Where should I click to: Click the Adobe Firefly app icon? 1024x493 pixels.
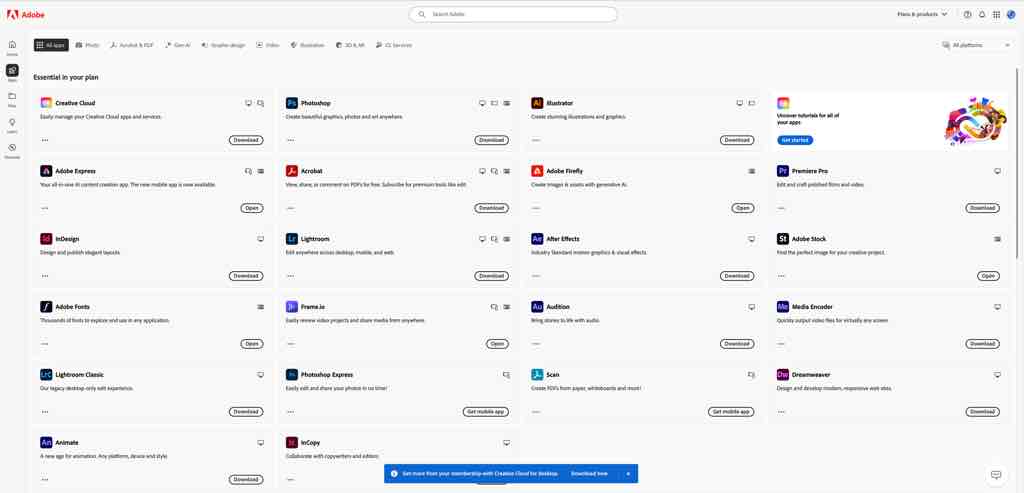(537, 171)
